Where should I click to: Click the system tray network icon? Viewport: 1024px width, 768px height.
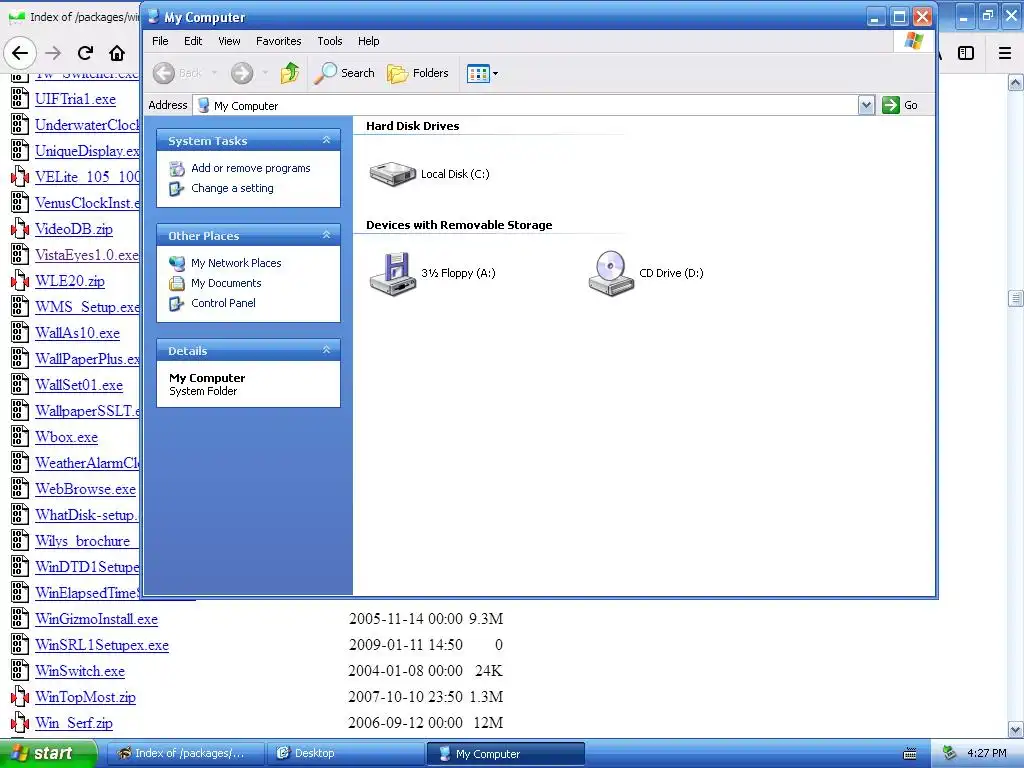(950, 754)
